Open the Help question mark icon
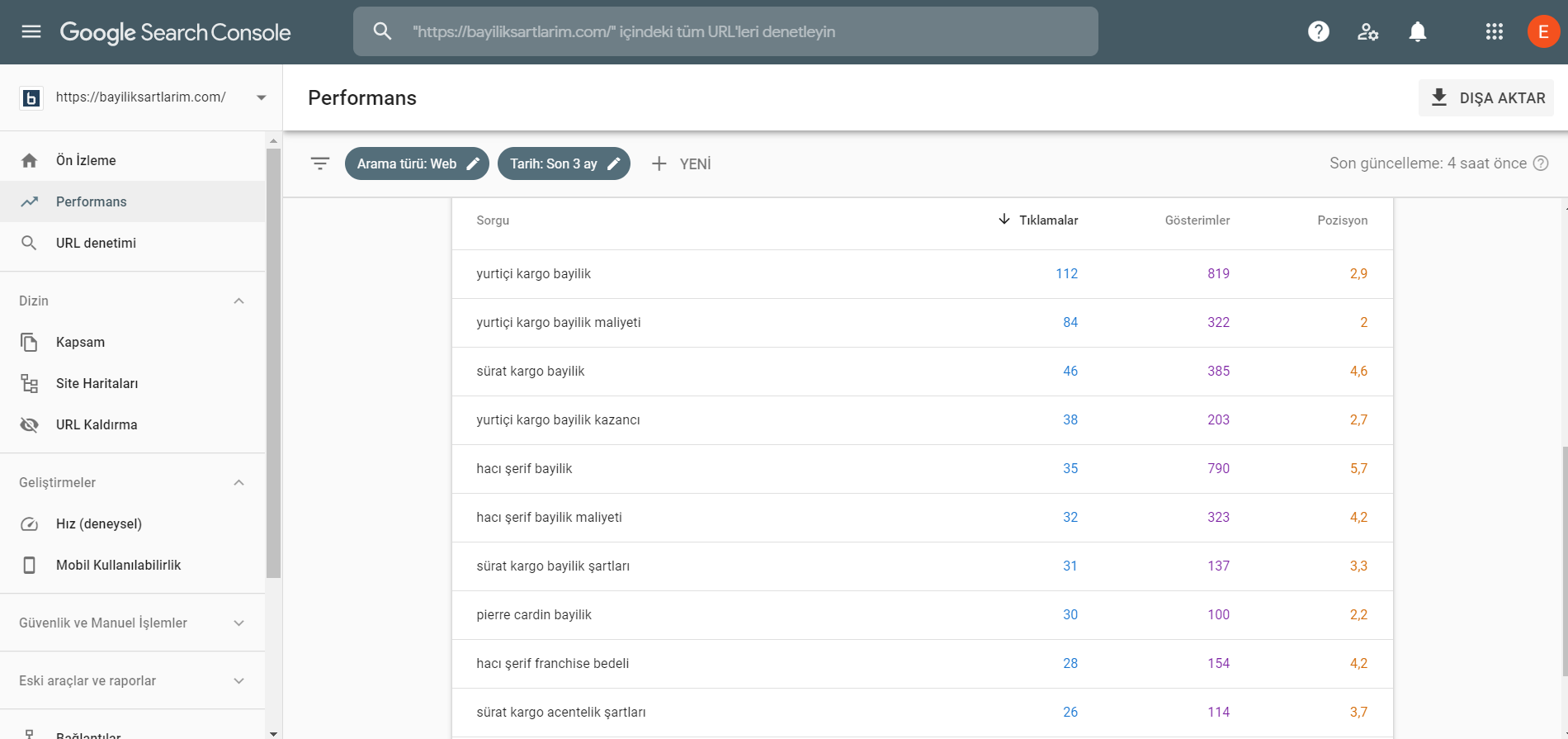The height and width of the screenshot is (739, 1568). [1319, 31]
